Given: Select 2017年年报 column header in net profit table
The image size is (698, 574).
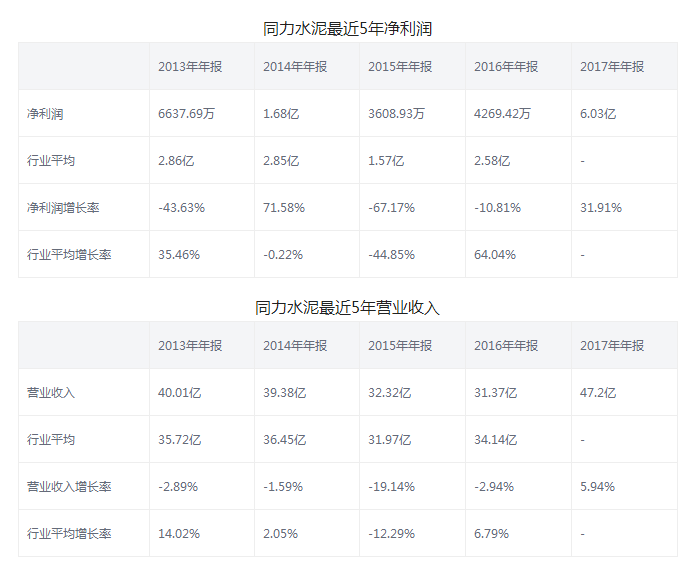Looking at the screenshot, I should (x=612, y=67).
